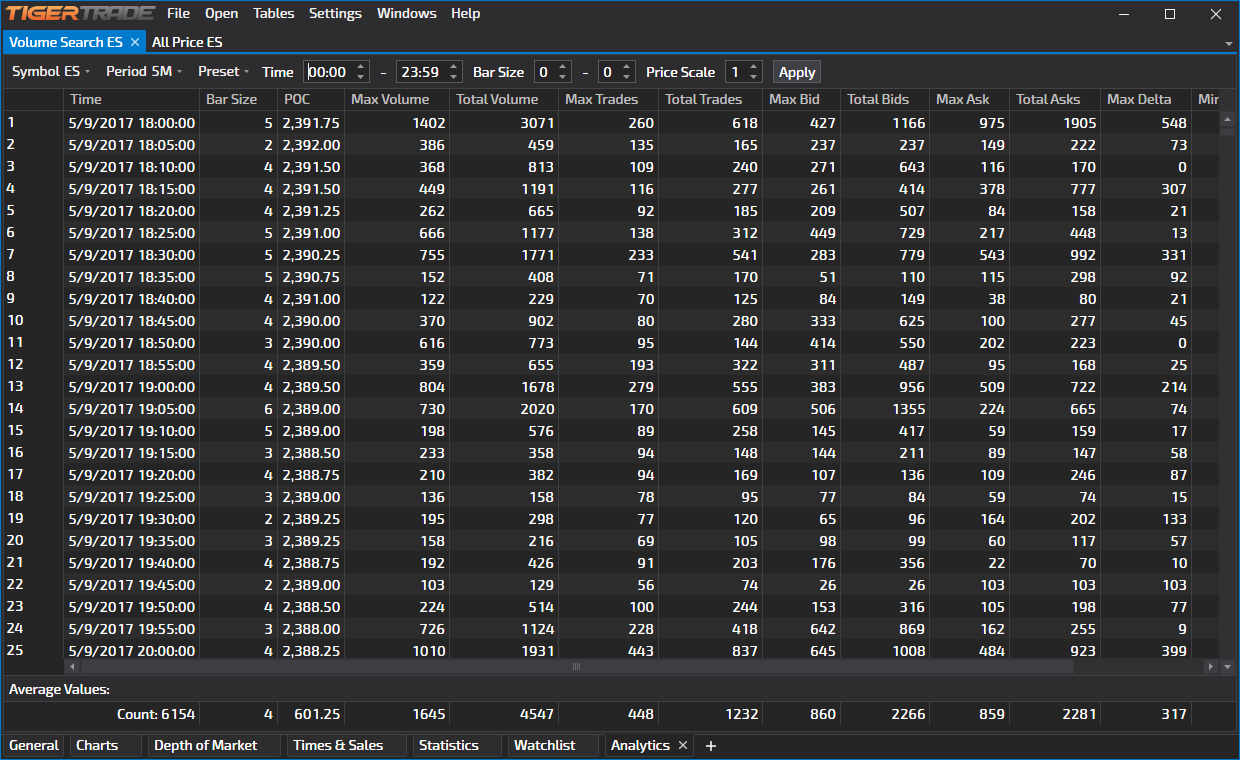Viewport: 1240px width, 760px height.
Task: Add a new workspace tab with plus icon
Action: [x=711, y=745]
